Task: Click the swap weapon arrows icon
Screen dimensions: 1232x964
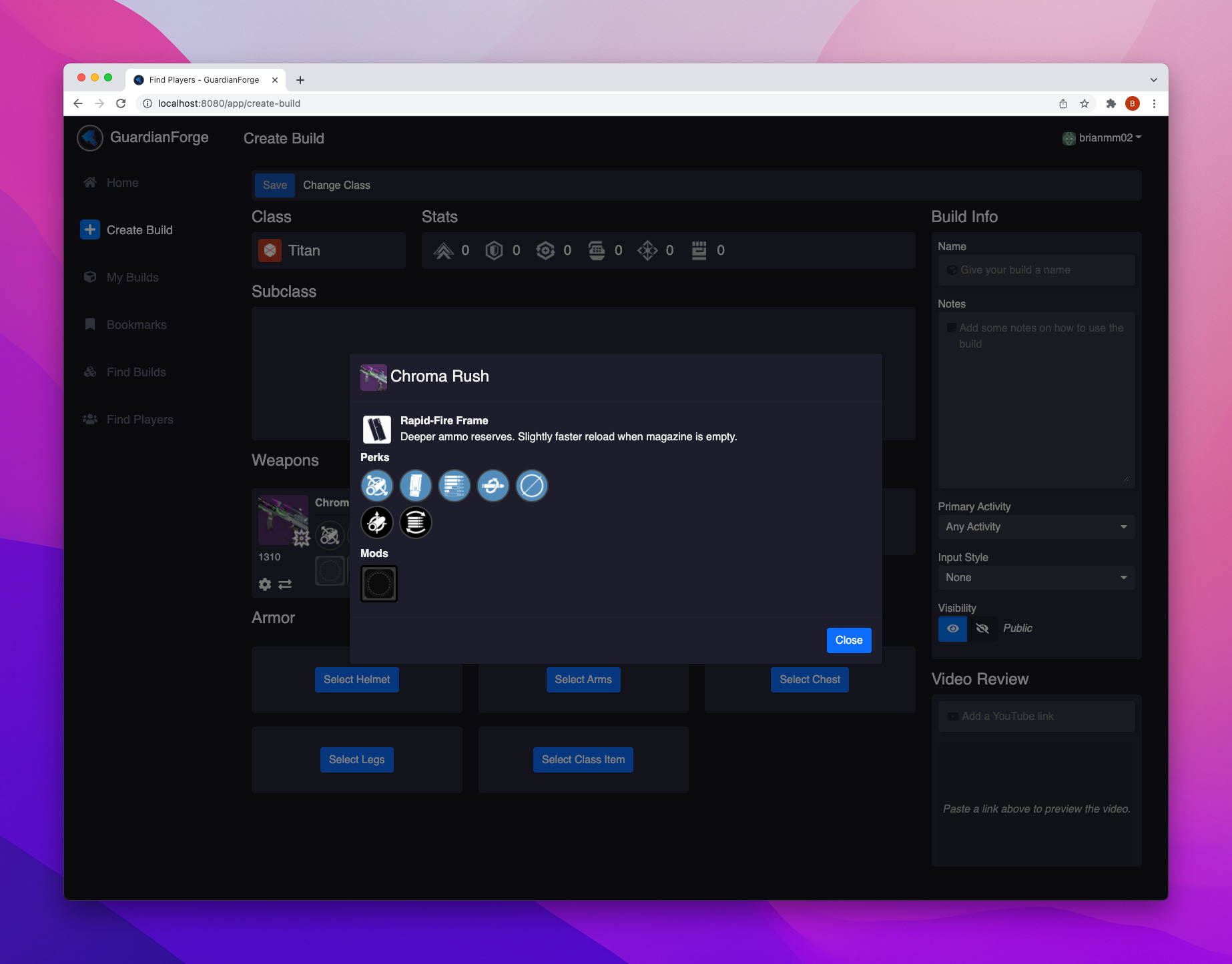Action: point(285,584)
